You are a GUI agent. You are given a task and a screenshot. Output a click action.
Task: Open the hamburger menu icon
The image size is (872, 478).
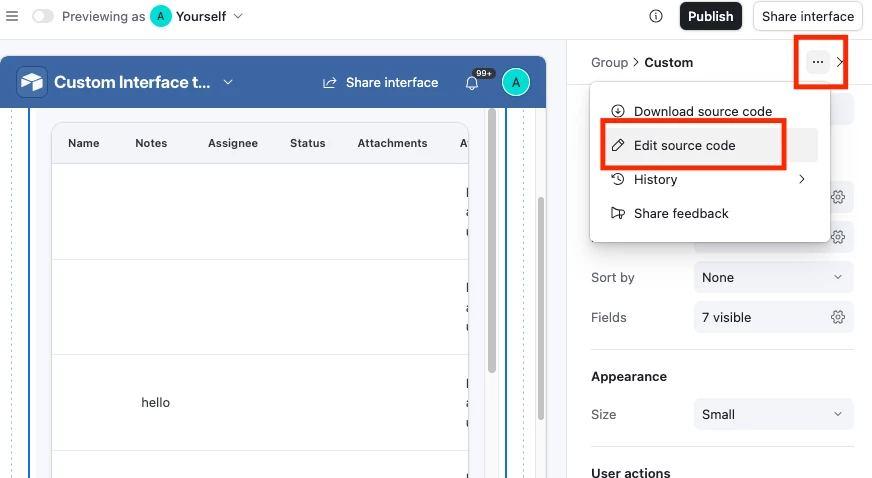pyautogui.click(x=12, y=16)
